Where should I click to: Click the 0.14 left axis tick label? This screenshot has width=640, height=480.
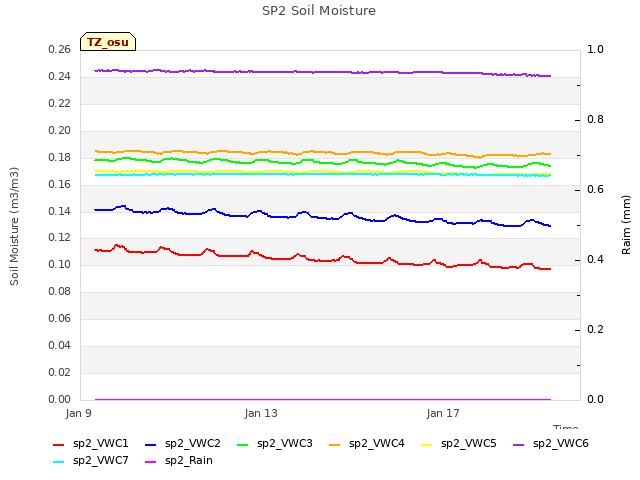click(60, 211)
